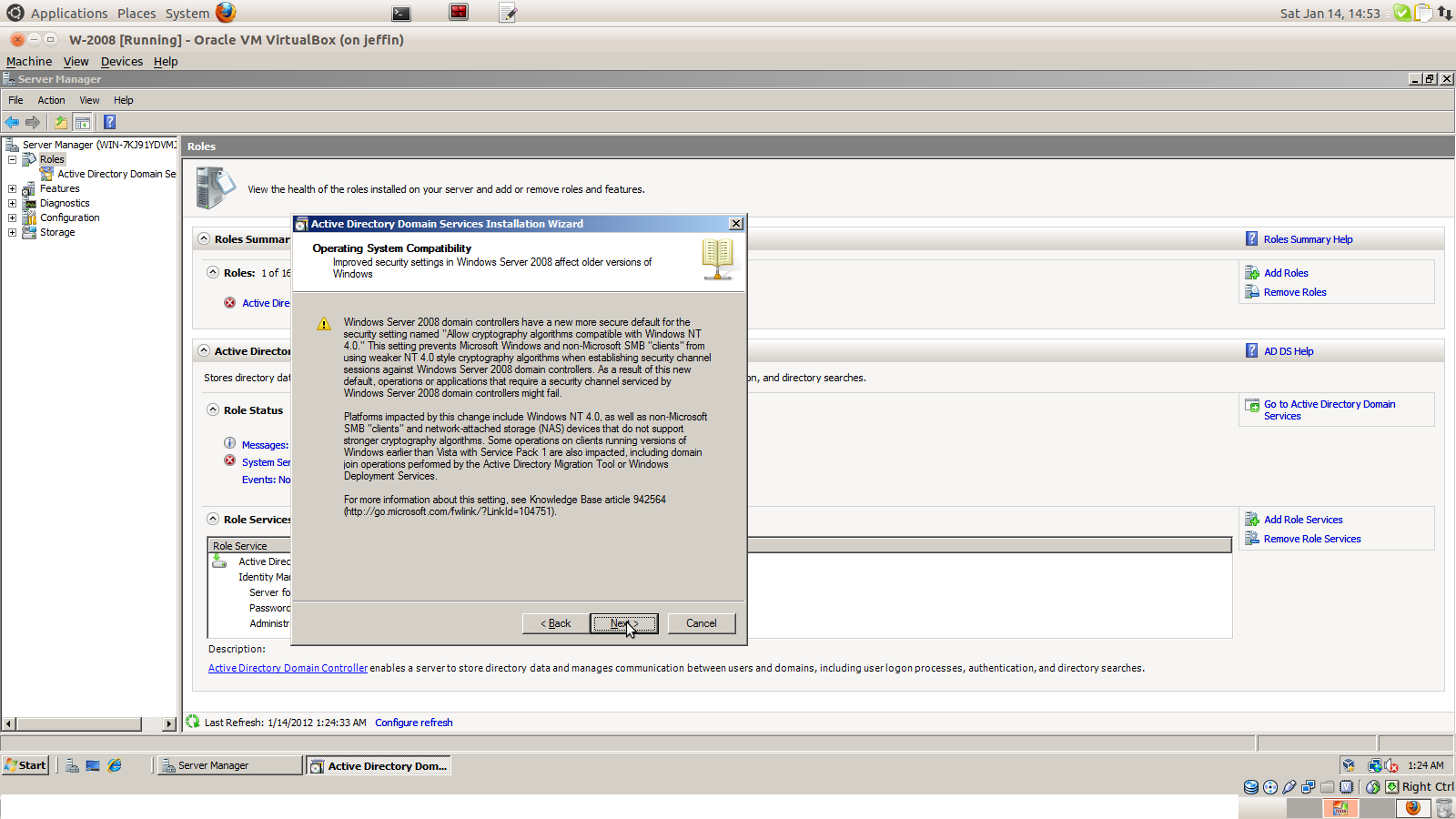The image size is (1456, 819).
Task: Collapse the Roles: 1 of 16 chevron
Action: (x=213, y=272)
